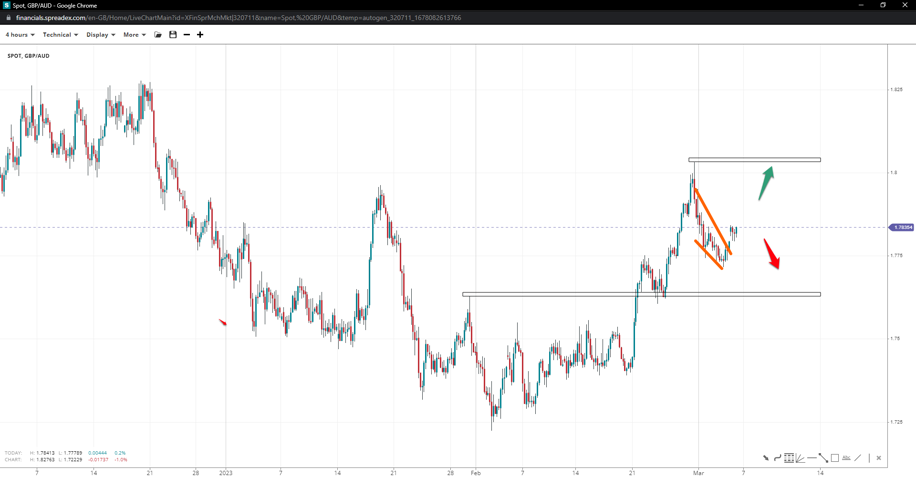Save chart with the floppy disk icon
The height and width of the screenshot is (477, 916).
click(x=173, y=35)
